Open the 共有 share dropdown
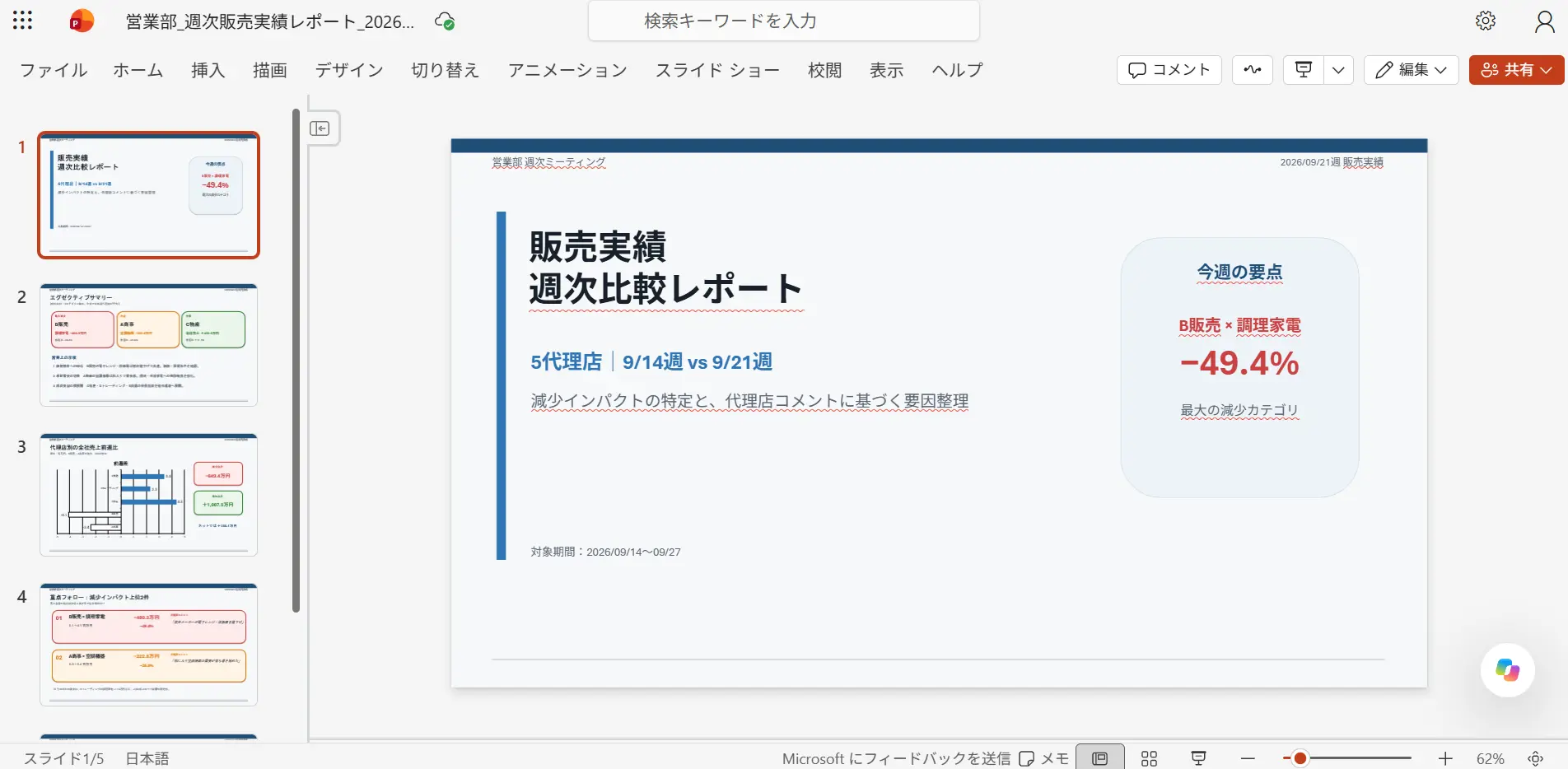 click(1516, 70)
